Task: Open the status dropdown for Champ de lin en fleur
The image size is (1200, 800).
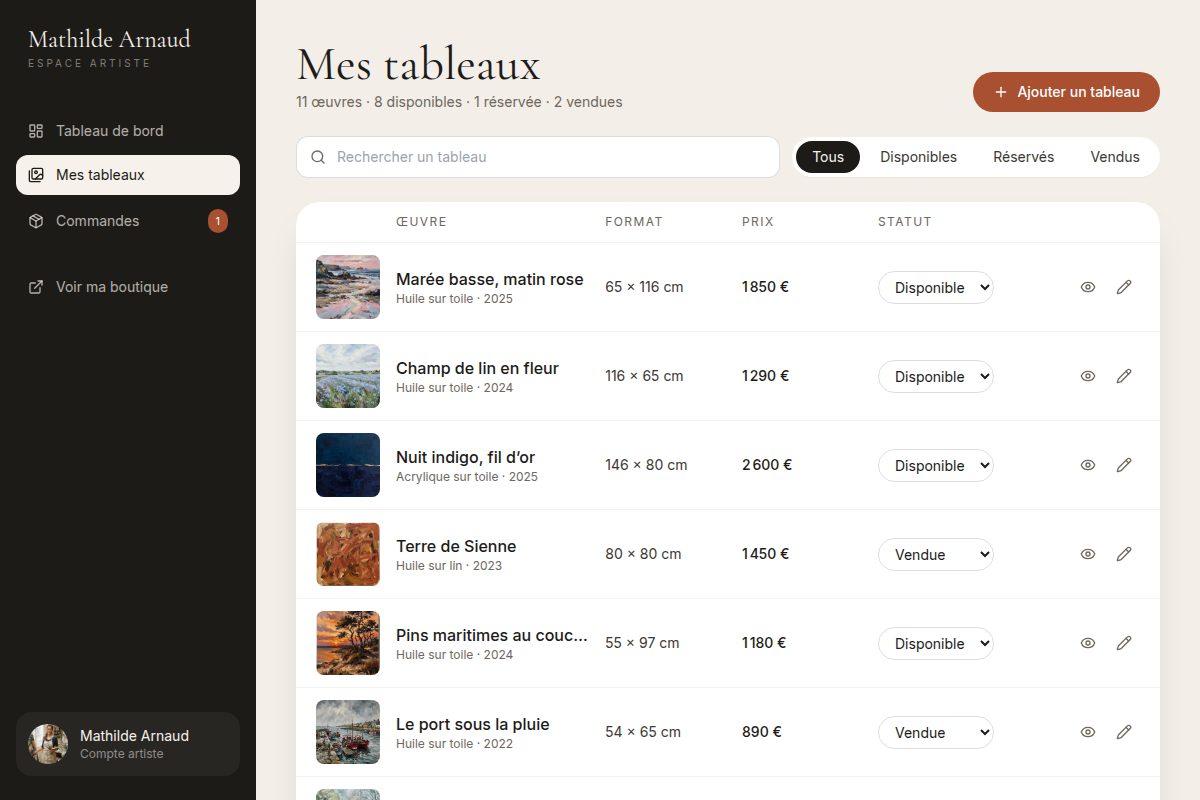Action: (x=936, y=377)
